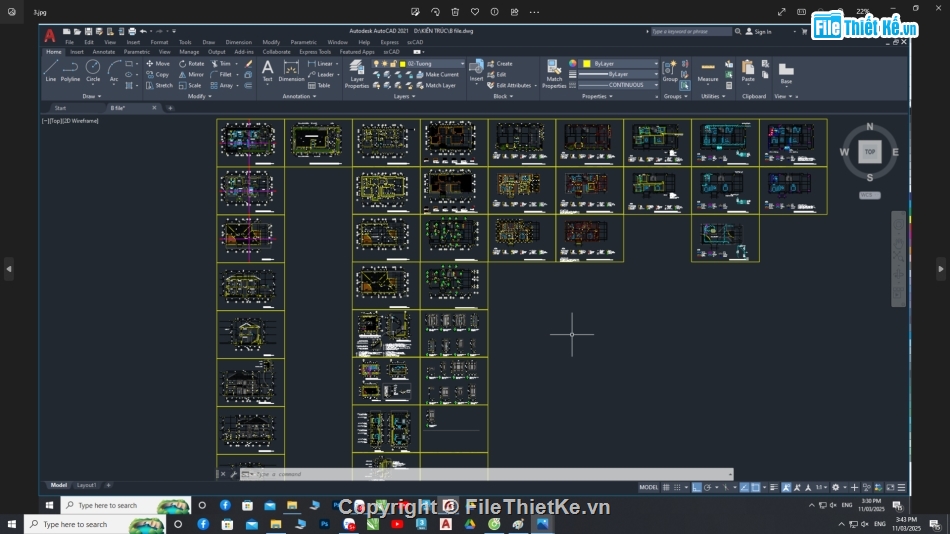Select the Trim tool

pyautogui.click(x=221, y=64)
